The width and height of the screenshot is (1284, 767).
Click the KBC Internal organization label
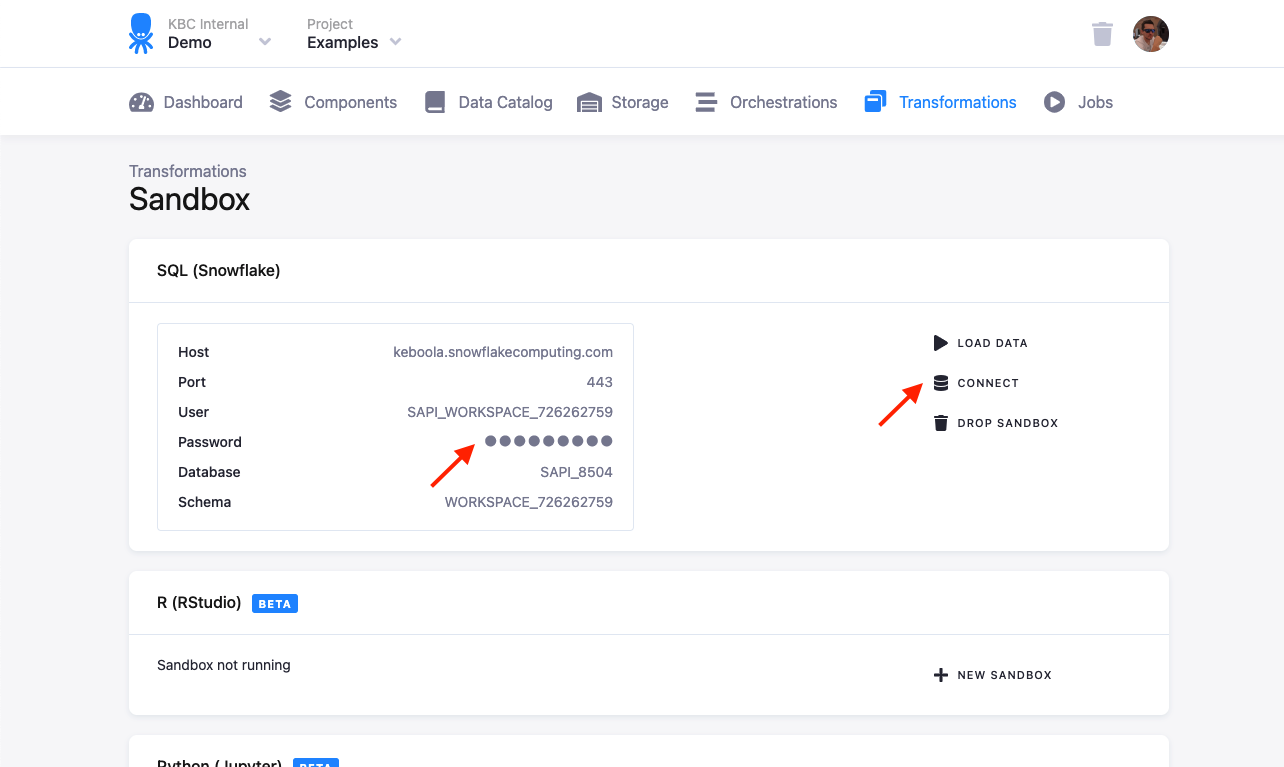[208, 24]
